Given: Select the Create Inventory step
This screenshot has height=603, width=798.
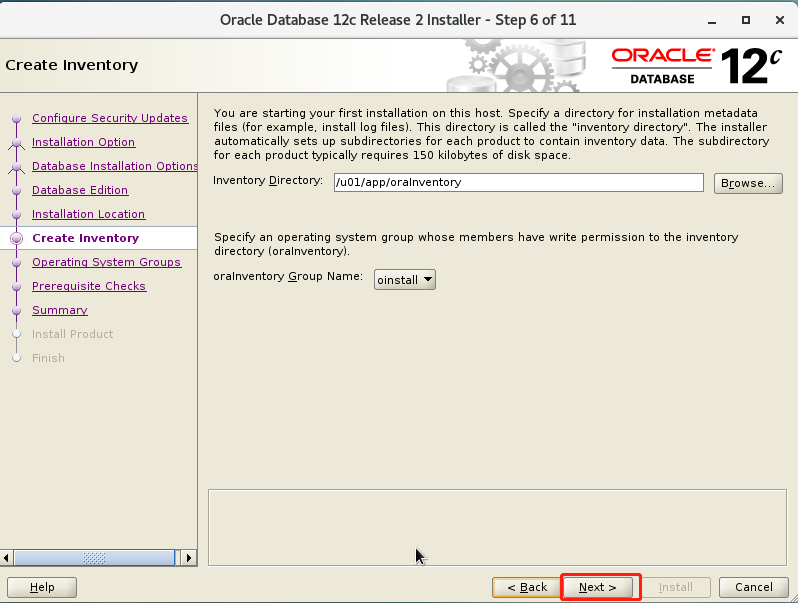Looking at the screenshot, I should [86, 238].
